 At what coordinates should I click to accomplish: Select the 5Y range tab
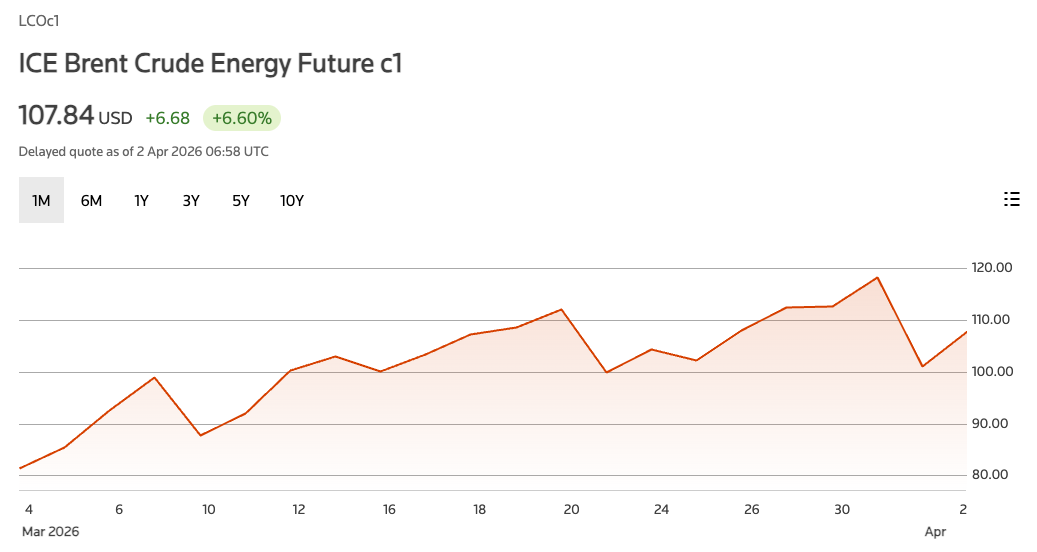click(241, 200)
